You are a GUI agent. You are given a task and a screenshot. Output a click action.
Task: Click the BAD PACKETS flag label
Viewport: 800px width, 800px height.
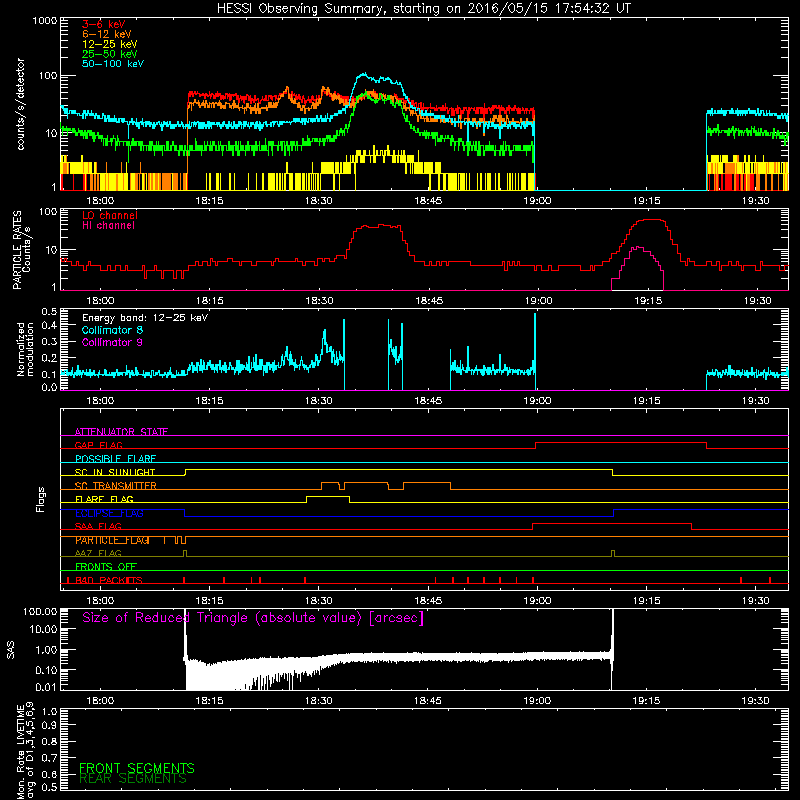pos(109,580)
